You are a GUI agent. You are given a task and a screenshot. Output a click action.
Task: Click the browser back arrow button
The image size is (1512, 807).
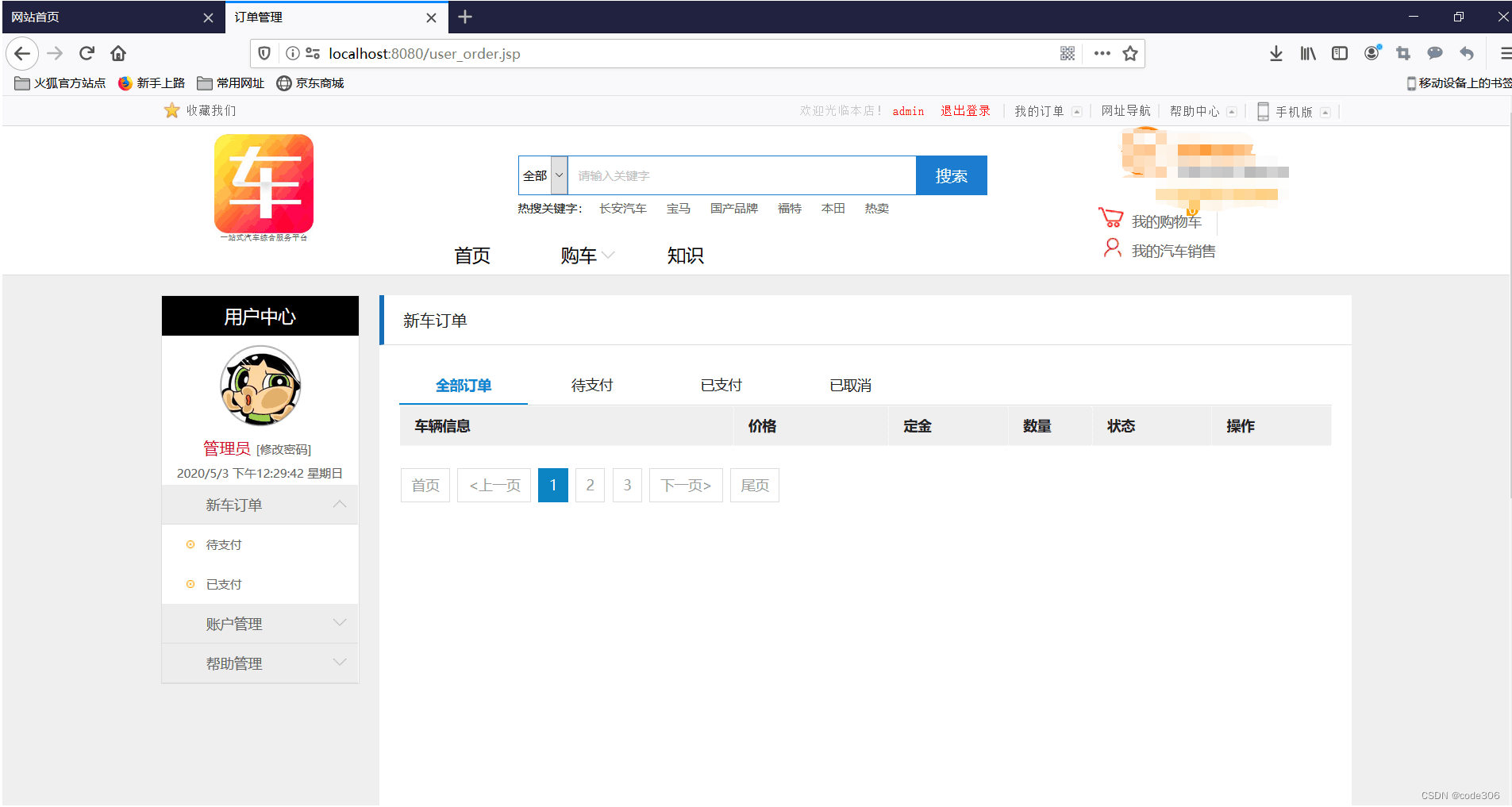tap(22, 53)
